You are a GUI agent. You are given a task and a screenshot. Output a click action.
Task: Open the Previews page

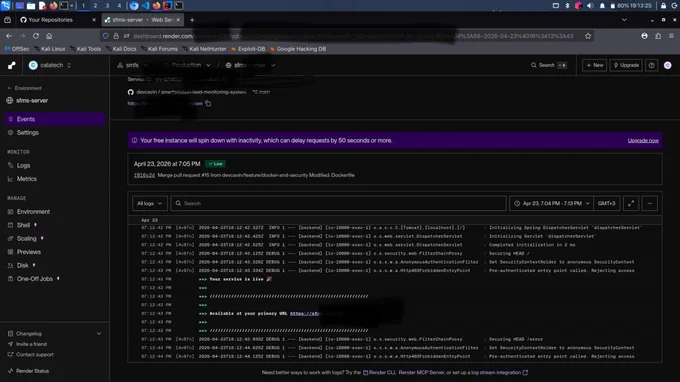[29, 252]
